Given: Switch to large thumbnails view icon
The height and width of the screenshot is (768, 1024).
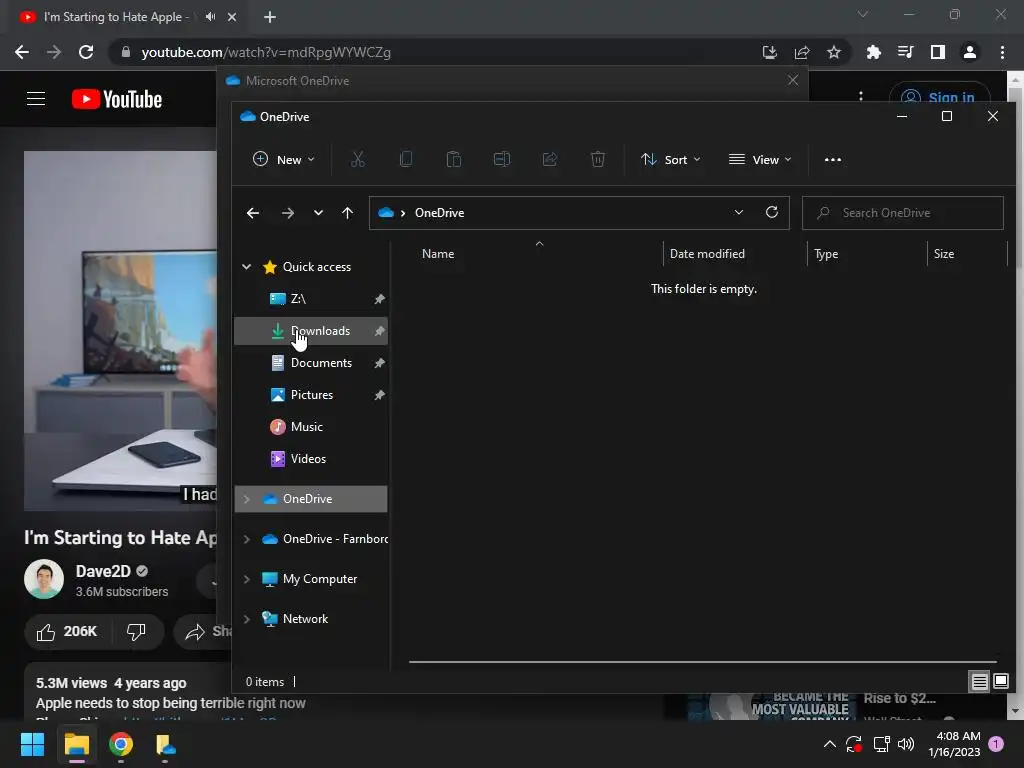Looking at the screenshot, I should pyautogui.click(x=1000, y=682).
